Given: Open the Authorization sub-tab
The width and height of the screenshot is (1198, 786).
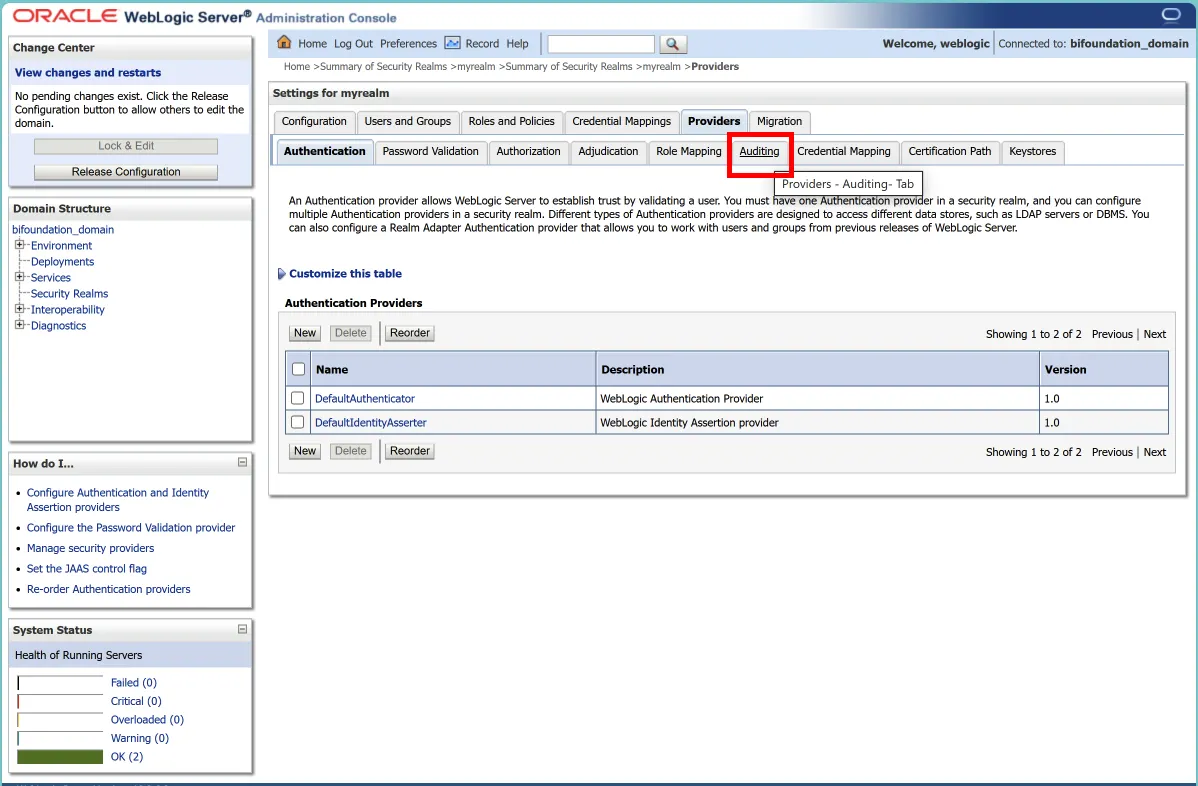Looking at the screenshot, I should point(528,151).
